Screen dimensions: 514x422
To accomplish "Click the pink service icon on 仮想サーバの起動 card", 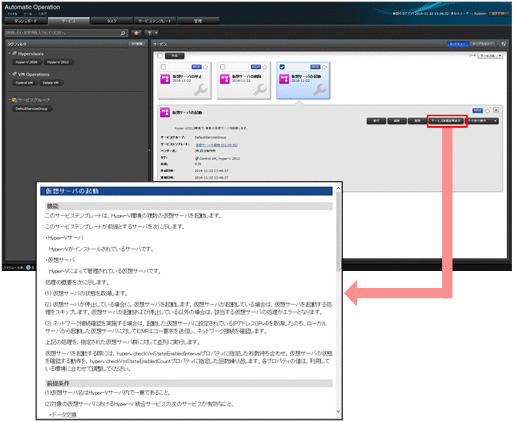I will coord(284,79).
